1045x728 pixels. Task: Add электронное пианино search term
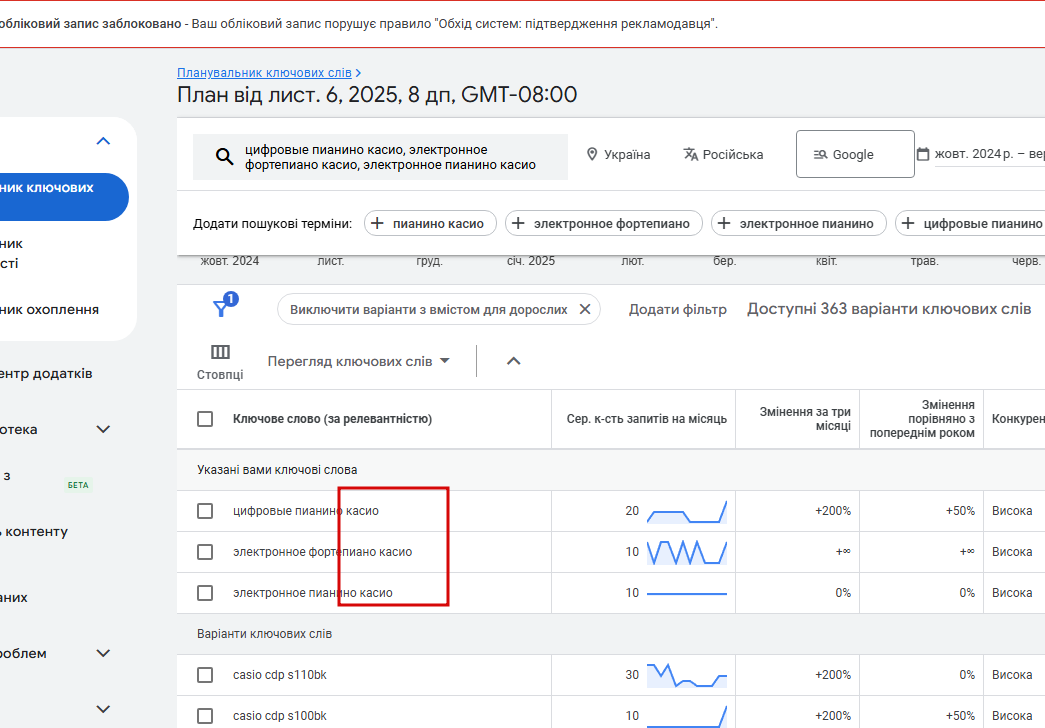pyautogui.click(x=798, y=223)
